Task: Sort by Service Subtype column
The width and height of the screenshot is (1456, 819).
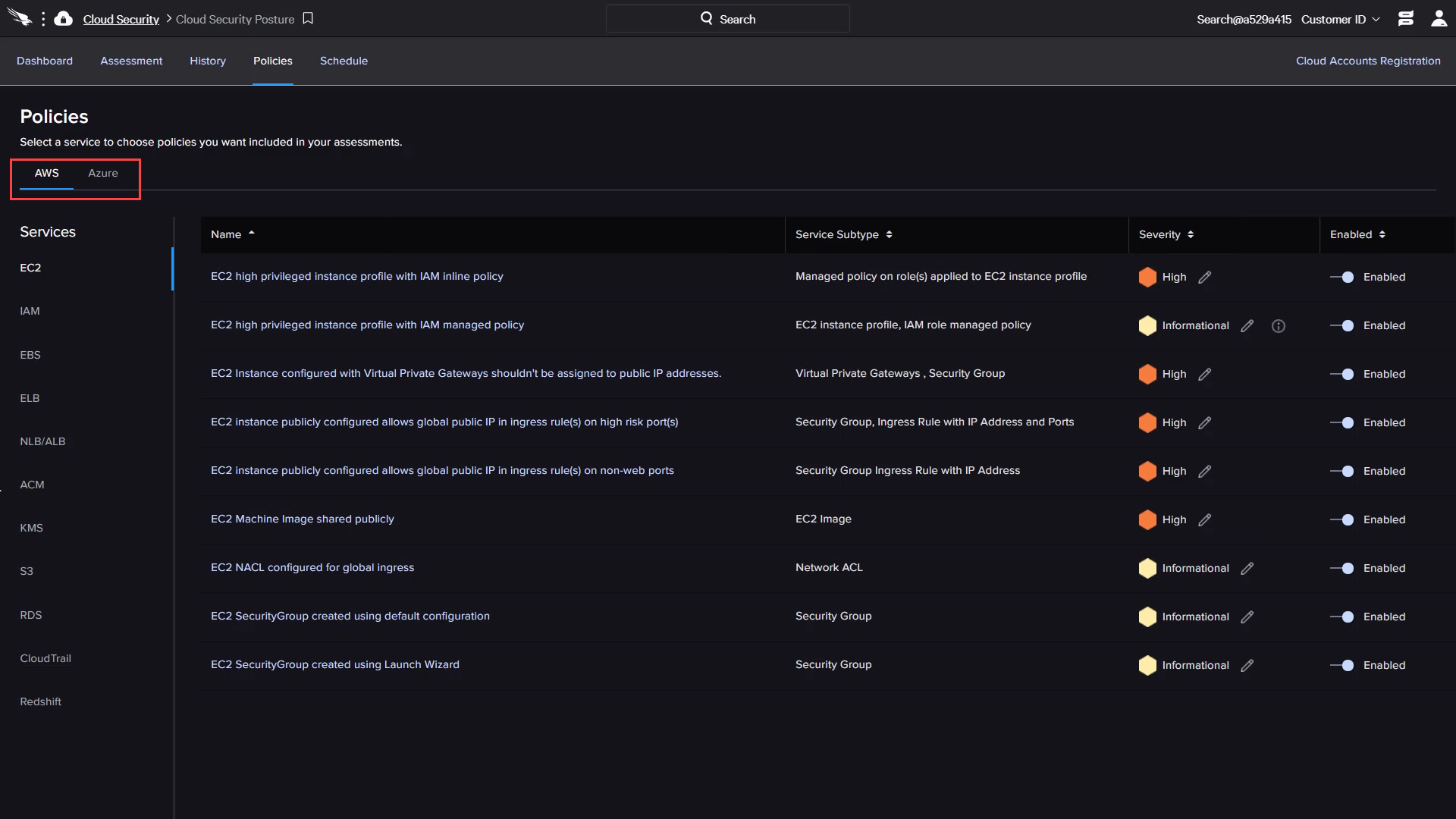Action: (844, 234)
